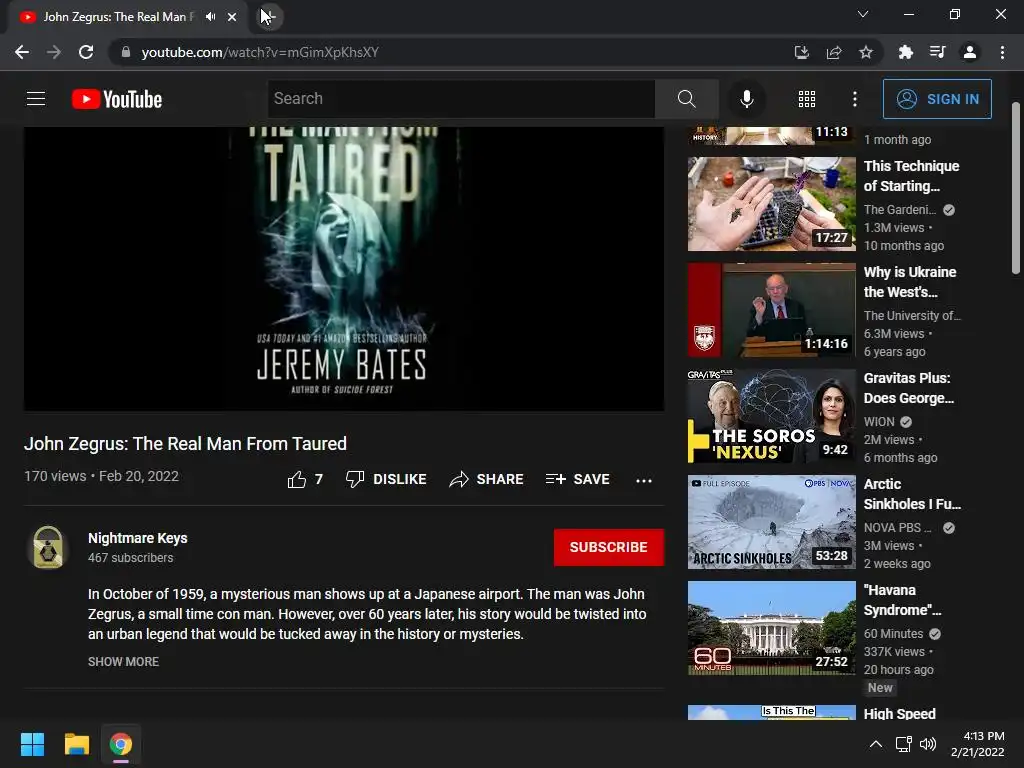The width and height of the screenshot is (1024, 768).
Task: Open more actions menu under video
Action: (x=644, y=481)
